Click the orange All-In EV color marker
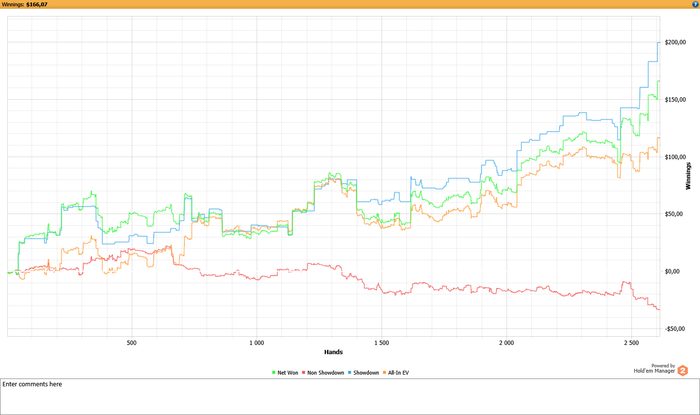The width and height of the screenshot is (700, 415). [x=387, y=372]
